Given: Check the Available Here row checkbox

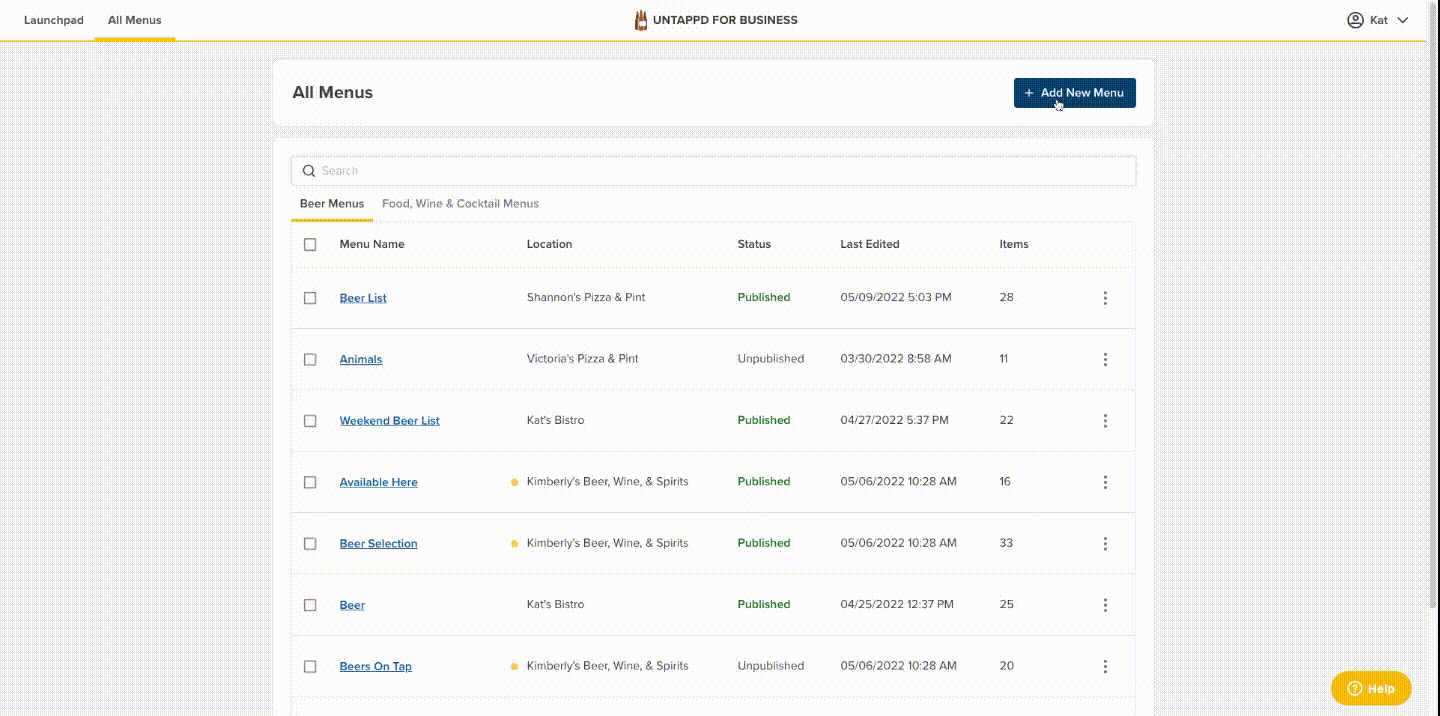Looking at the screenshot, I should tap(310, 482).
